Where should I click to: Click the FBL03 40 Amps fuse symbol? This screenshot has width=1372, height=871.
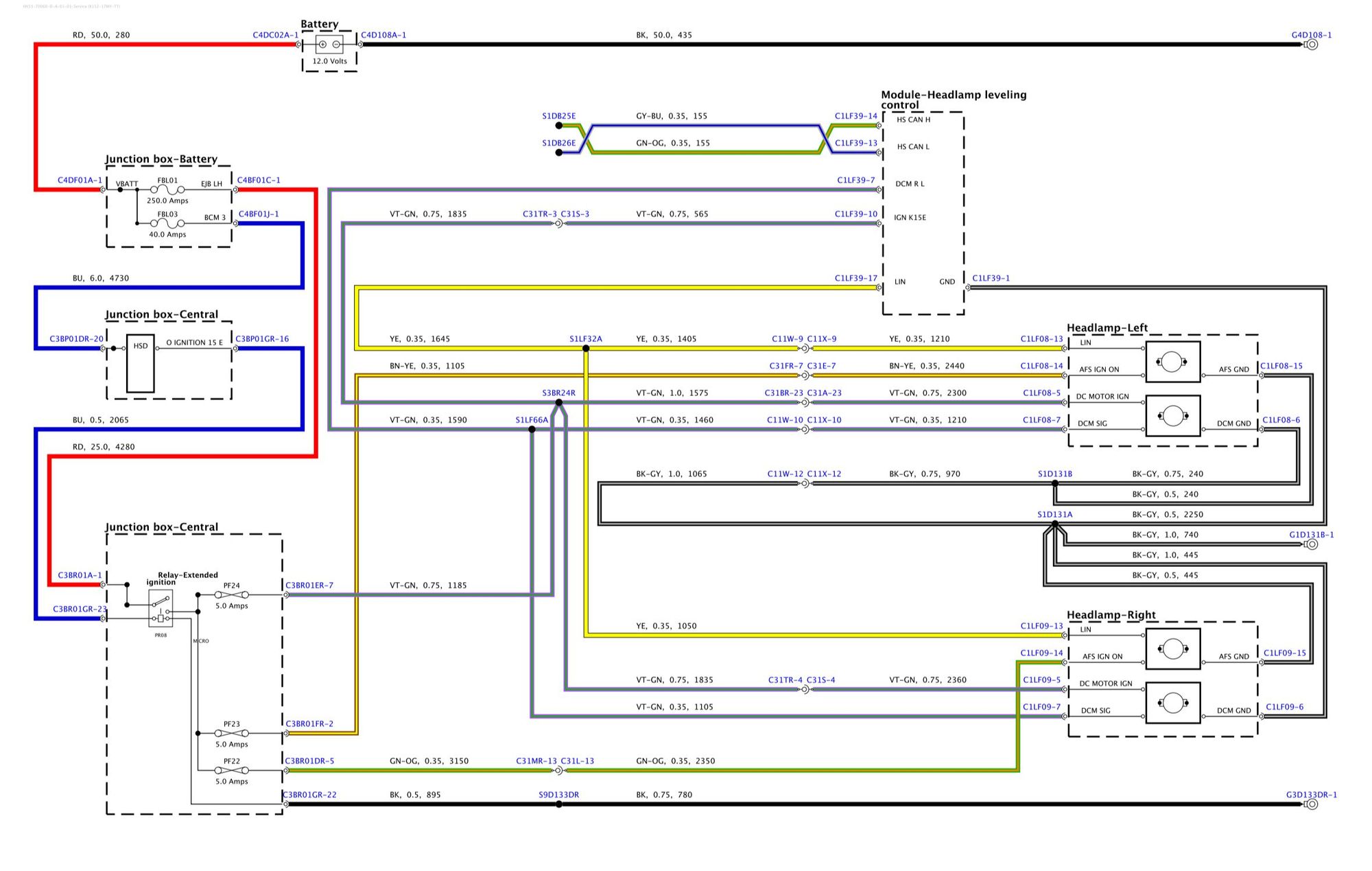(167, 223)
